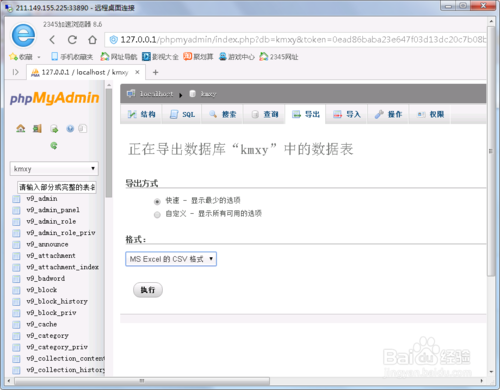The image size is (500, 390).
Task: Open the Operations tab
Action: [388, 114]
